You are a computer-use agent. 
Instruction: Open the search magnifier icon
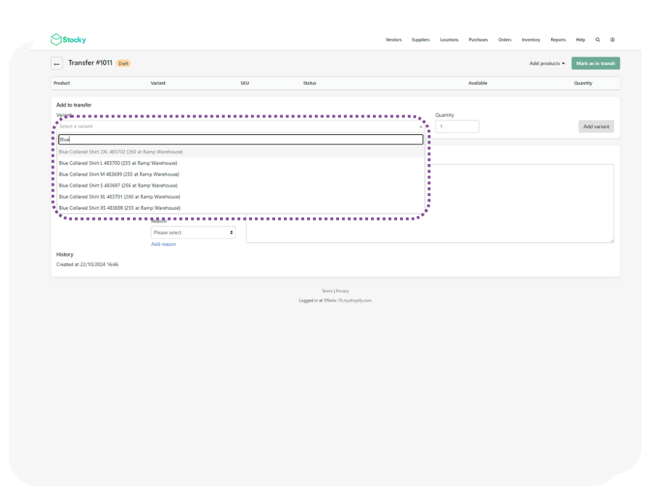(x=598, y=40)
